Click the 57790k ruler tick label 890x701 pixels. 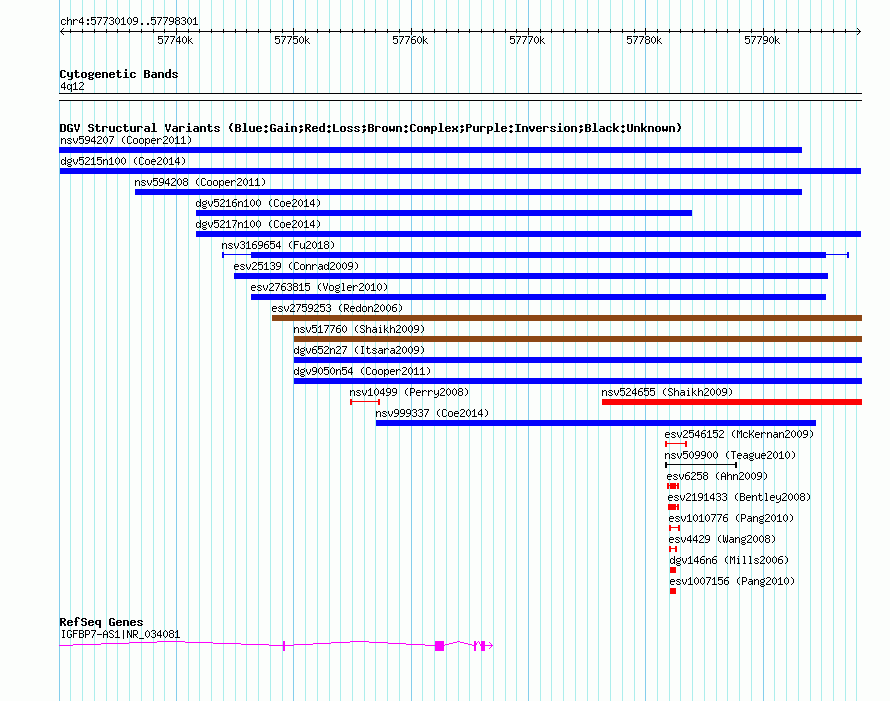click(762, 40)
